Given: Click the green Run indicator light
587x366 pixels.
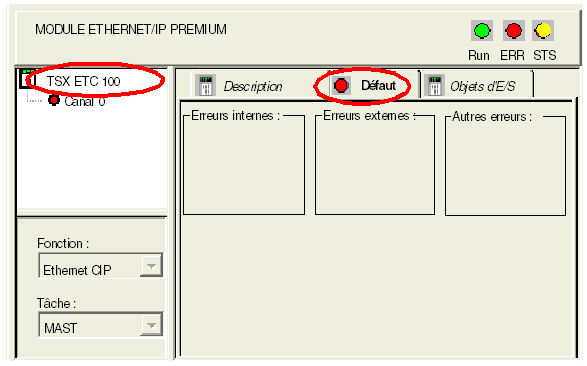Looking at the screenshot, I should 482,31.
